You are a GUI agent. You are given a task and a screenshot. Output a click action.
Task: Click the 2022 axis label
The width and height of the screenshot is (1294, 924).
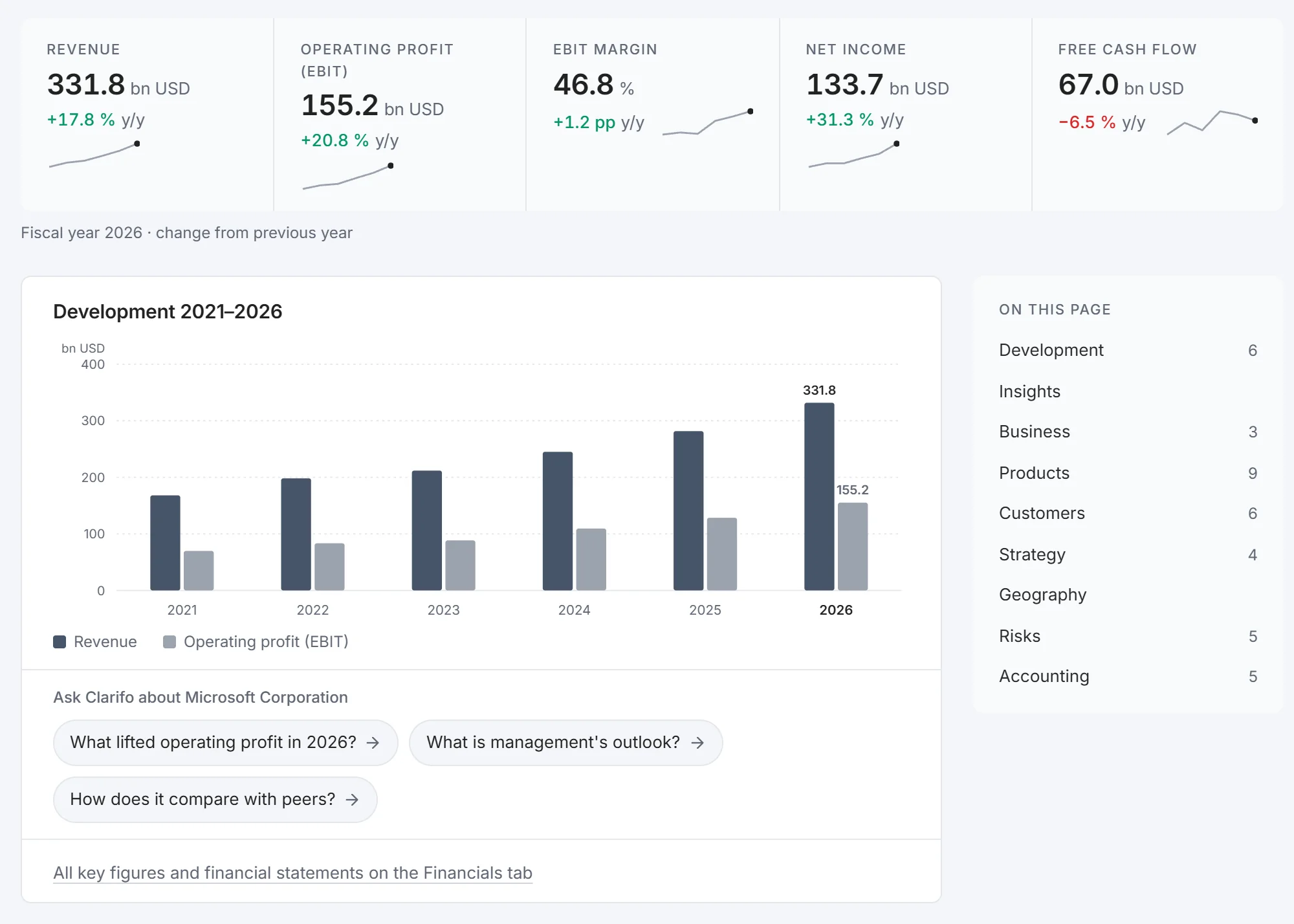point(313,610)
